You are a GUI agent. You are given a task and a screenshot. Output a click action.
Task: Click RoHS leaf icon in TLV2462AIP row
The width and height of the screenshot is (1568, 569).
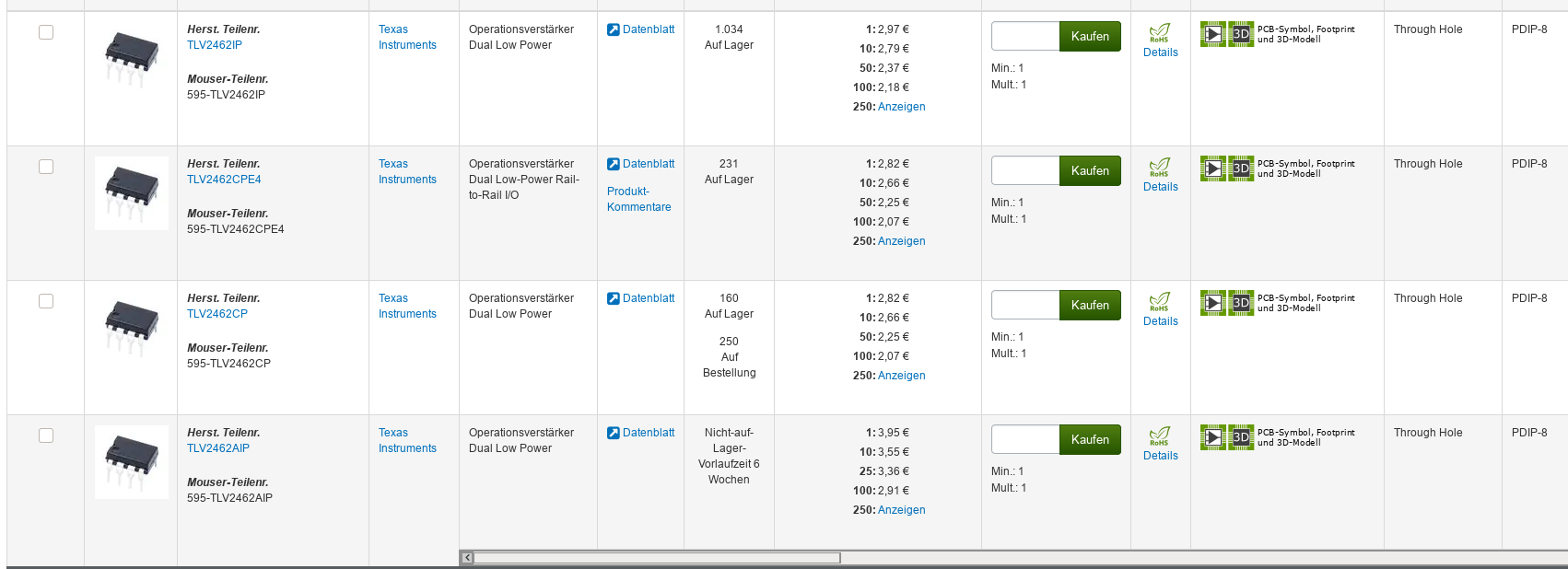tap(1160, 436)
